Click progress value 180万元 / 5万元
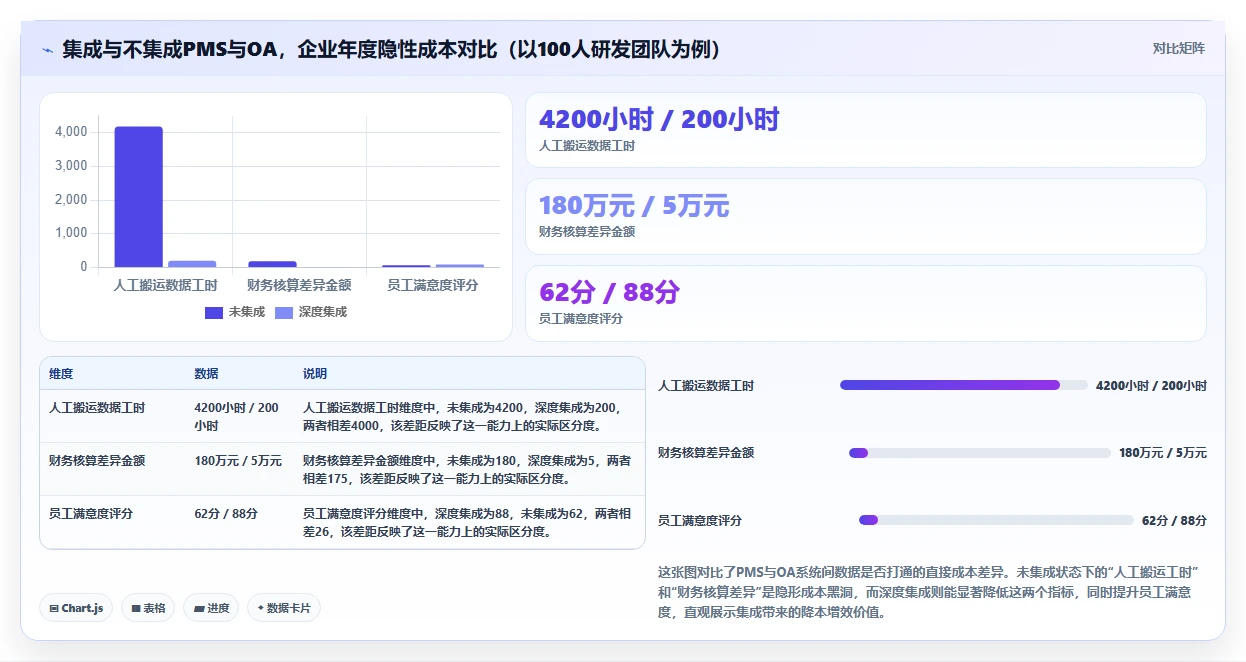Viewport: 1246px width, 662px height. click(1163, 453)
